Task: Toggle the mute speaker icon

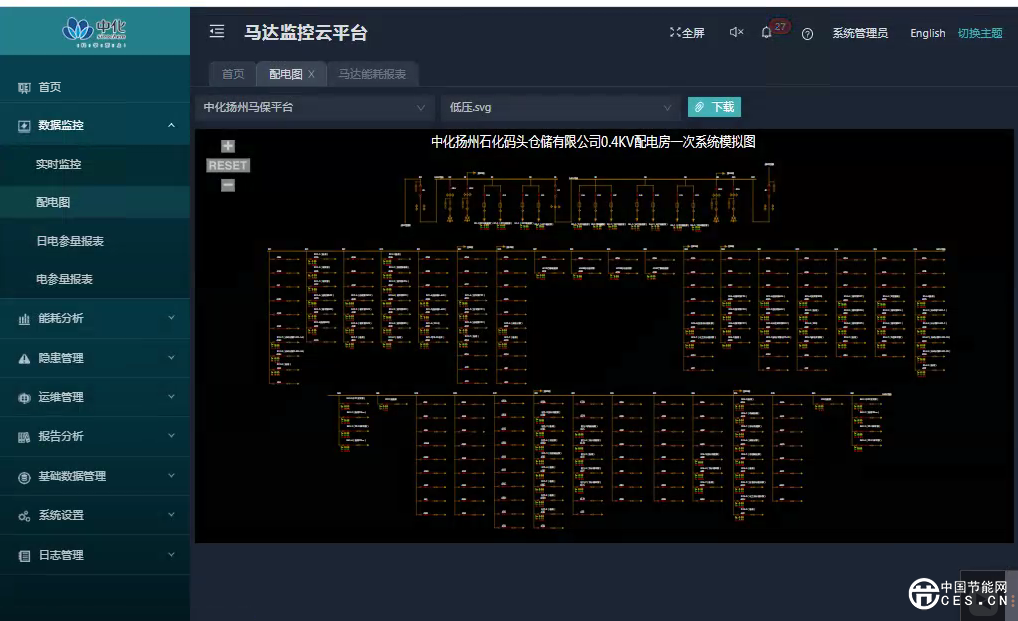Action: (x=736, y=32)
